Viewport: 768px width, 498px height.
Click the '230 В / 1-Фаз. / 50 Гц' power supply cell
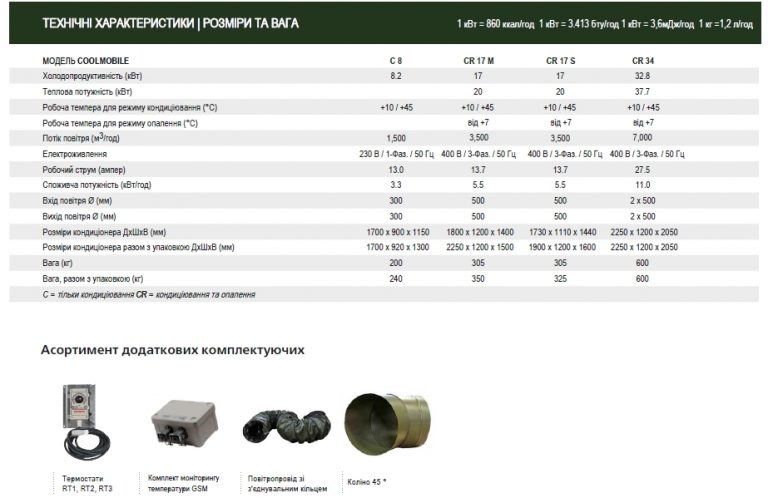pyautogui.click(x=396, y=154)
